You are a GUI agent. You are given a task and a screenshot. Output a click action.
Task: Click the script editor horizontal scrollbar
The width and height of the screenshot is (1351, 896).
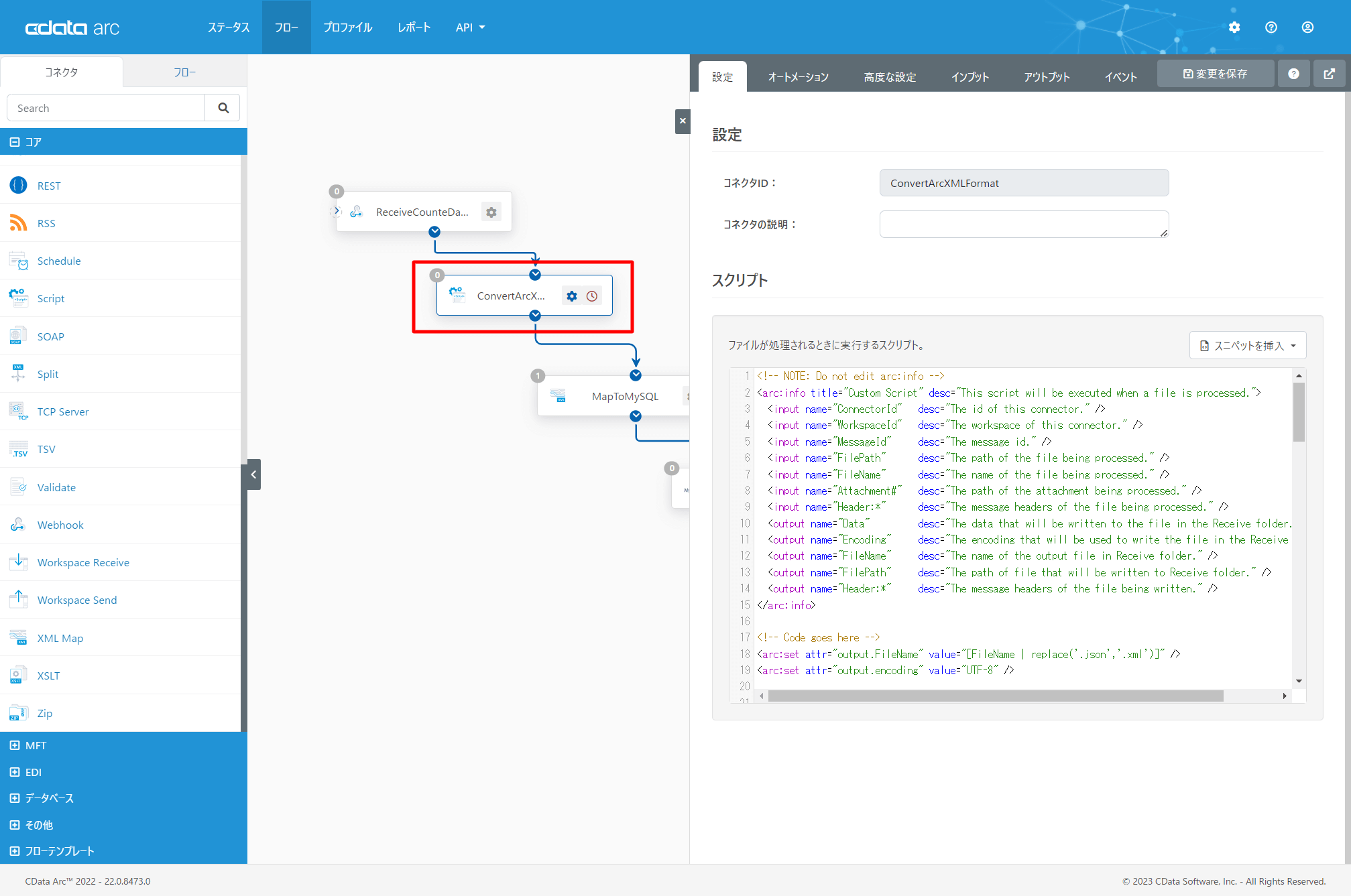(x=995, y=696)
